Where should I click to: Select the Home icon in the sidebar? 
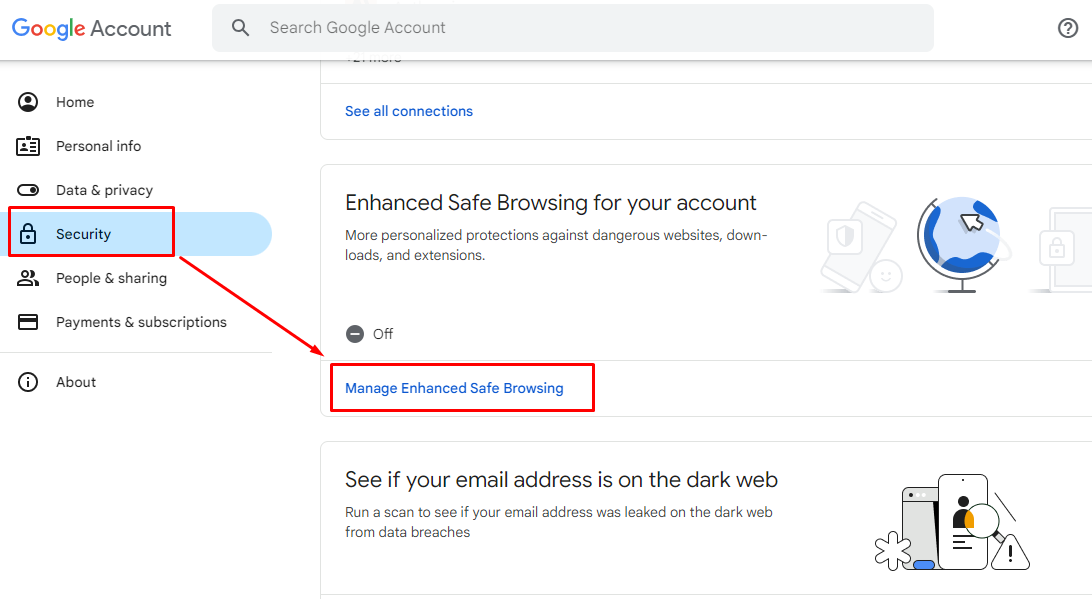[28, 101]
